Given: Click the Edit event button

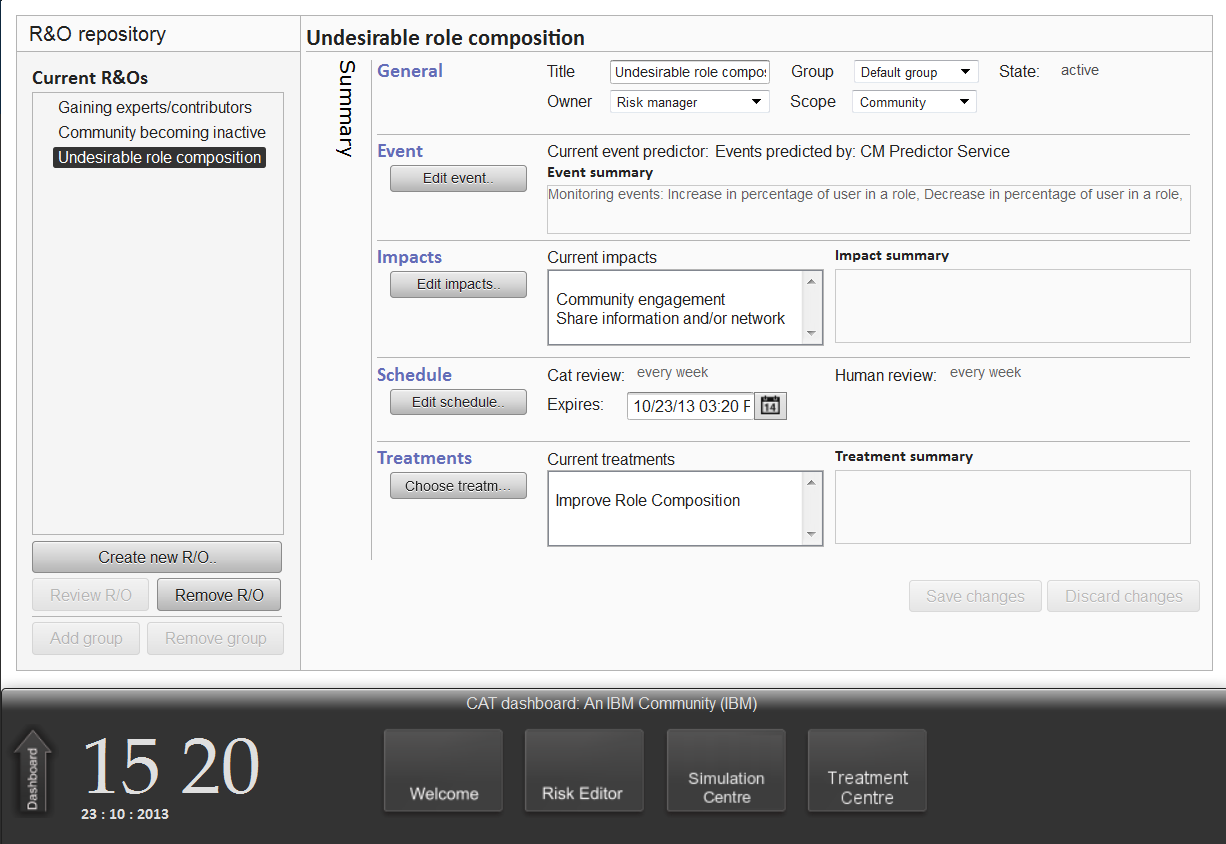Looking at the screenshot, I should tap(458, 179).
